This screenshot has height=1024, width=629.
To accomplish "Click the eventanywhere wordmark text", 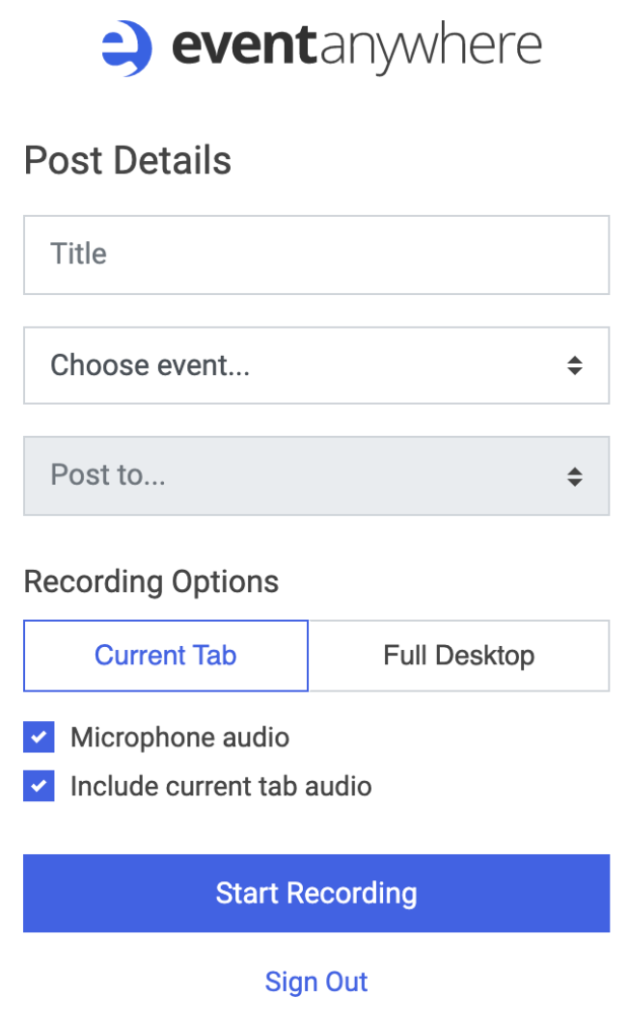I will click(357, 48).
